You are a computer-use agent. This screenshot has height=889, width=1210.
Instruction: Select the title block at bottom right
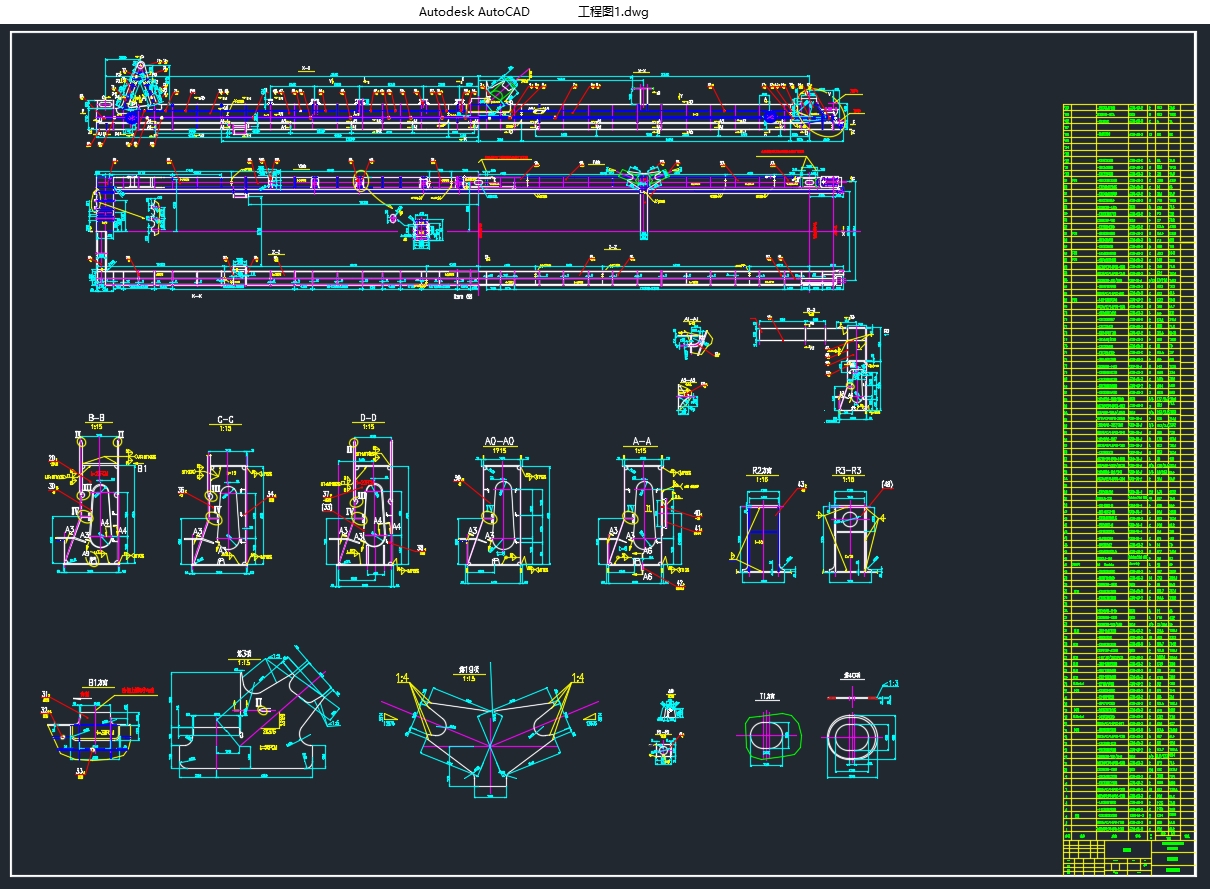click(x=1128, y=857)
